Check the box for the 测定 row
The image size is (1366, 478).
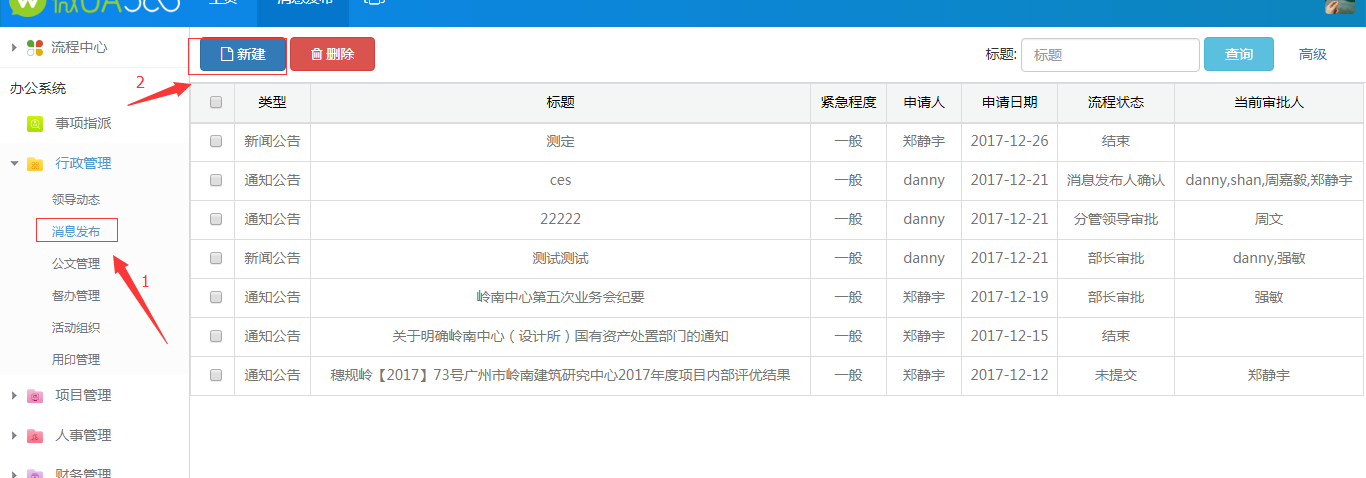click(216, 141)
